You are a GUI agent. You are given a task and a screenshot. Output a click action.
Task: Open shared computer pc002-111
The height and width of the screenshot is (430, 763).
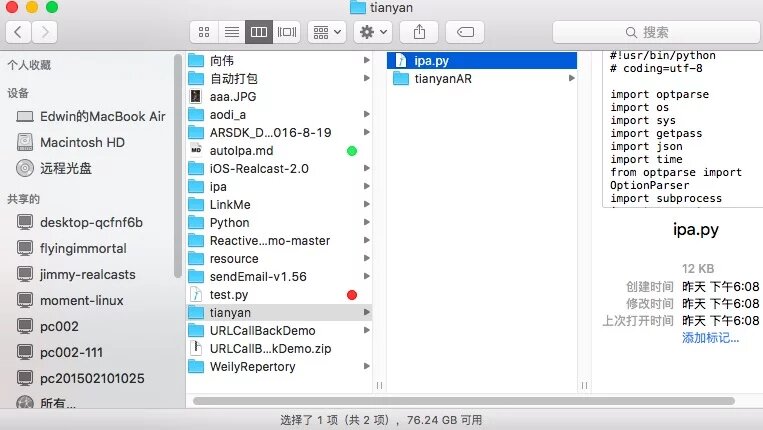59,353
